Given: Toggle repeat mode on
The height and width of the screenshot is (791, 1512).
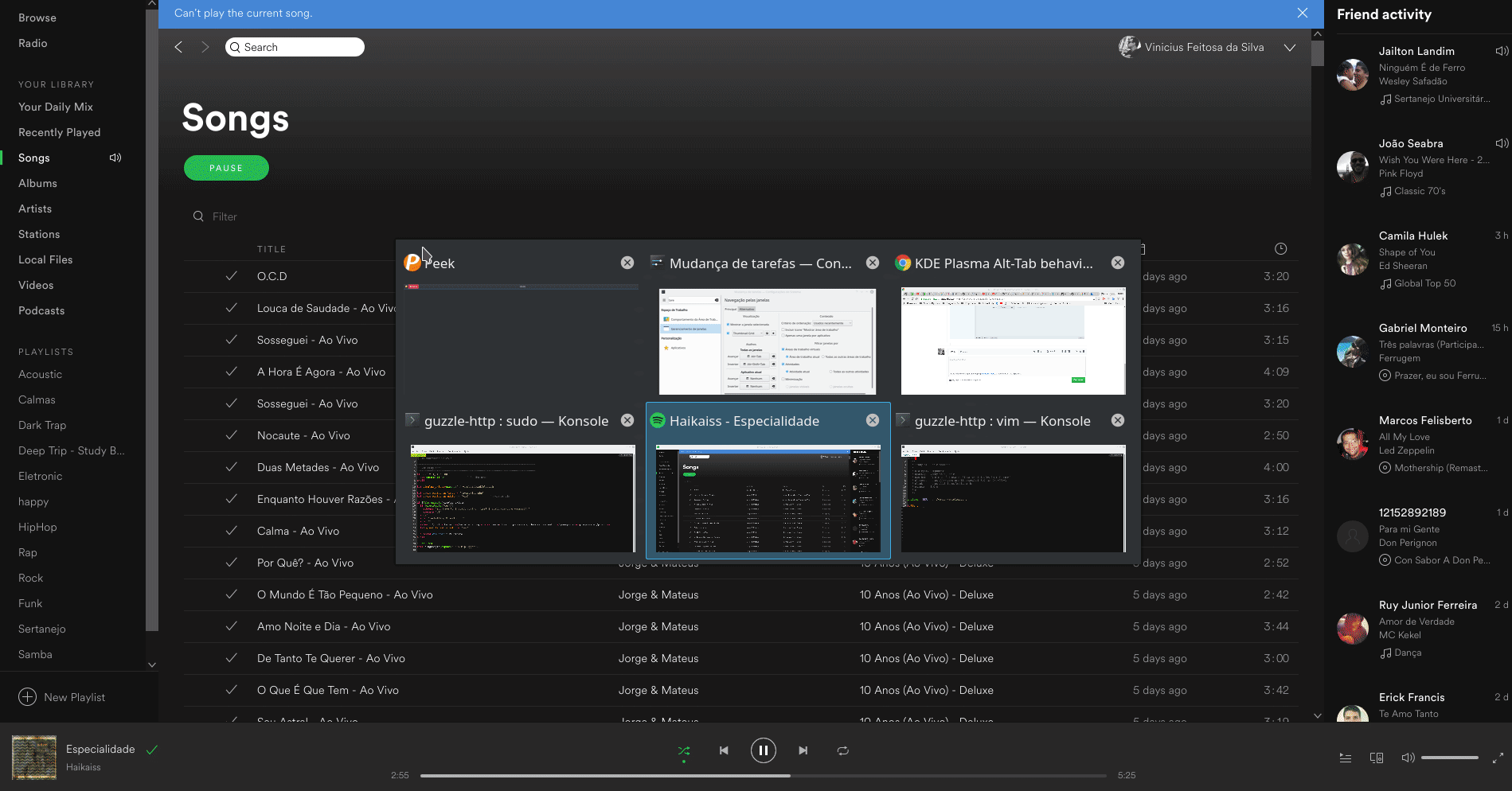Looking at the screenshot, I should coord(842,750).
